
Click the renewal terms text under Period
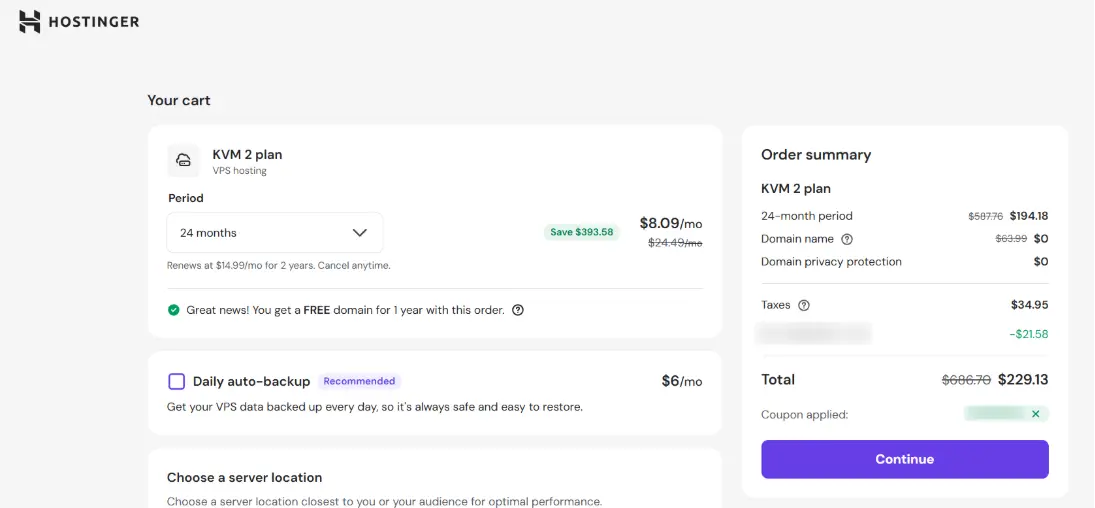point(279,266)
